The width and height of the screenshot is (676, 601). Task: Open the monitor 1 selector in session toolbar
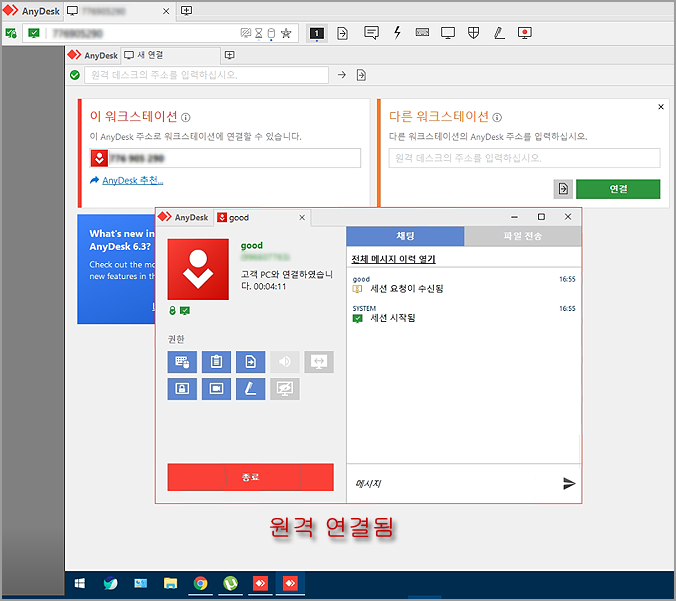click(x=316, y=33)
